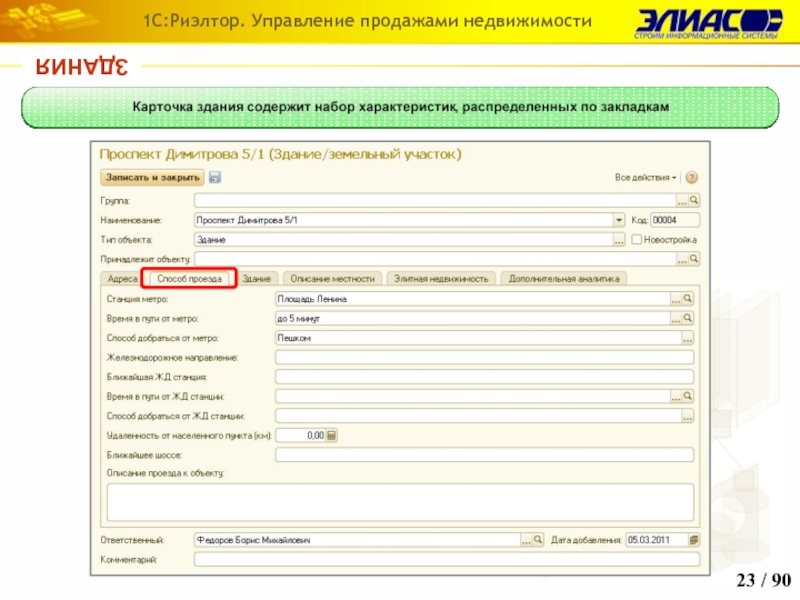Screen dimensions: 800x600
Task: Click ellipsis button in Станция метро field
Action: [676, 299]
